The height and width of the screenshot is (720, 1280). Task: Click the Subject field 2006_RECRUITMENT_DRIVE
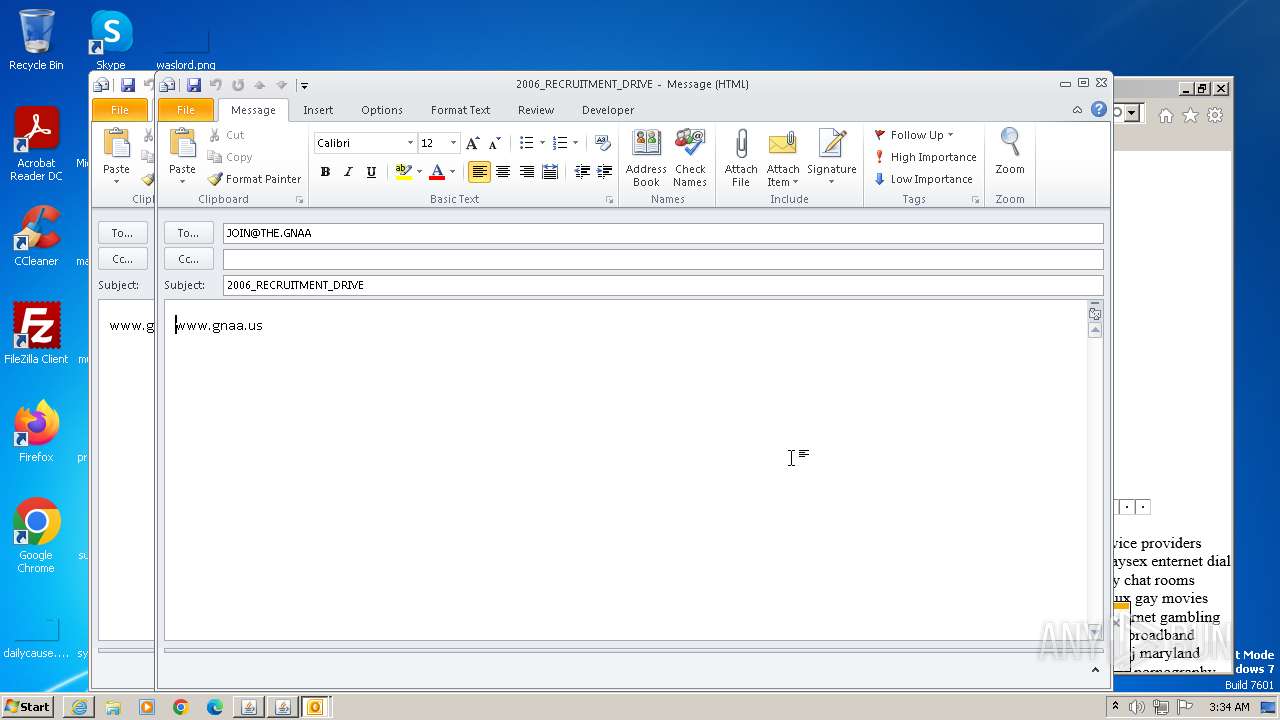click(x=663, y=285)
